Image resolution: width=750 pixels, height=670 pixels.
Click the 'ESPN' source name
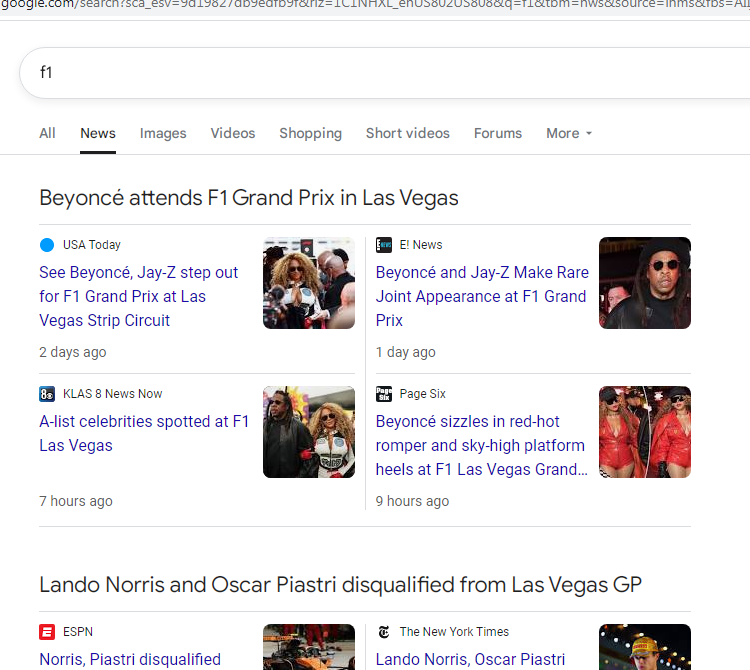click(x=78, y=632)
